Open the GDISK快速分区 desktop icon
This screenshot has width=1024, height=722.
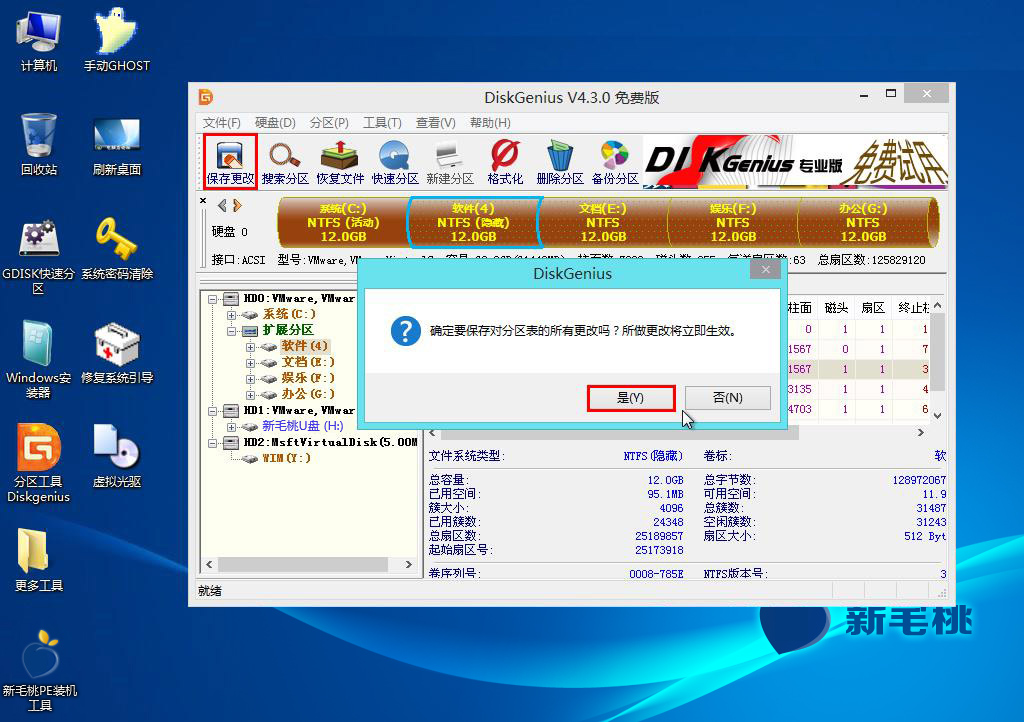(x=39, y=256)
